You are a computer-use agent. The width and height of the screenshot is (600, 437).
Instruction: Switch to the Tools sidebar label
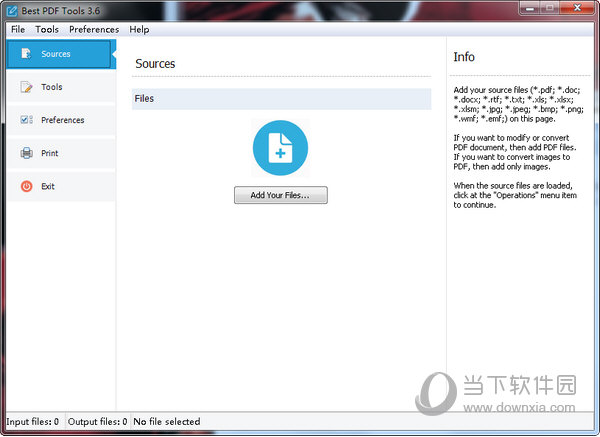pyautogui.click(x=52, y=87)
